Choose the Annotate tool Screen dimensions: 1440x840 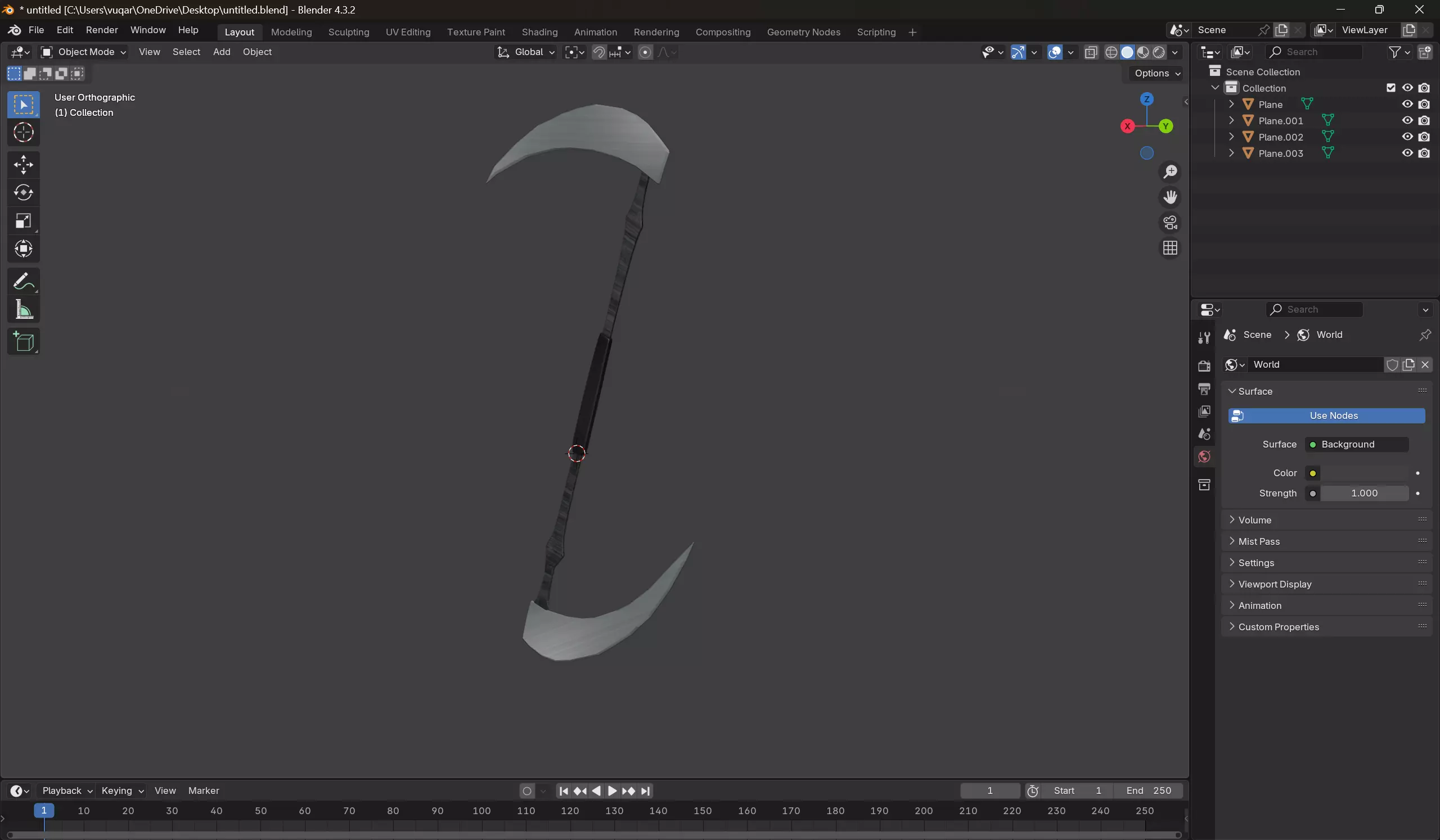24,282
